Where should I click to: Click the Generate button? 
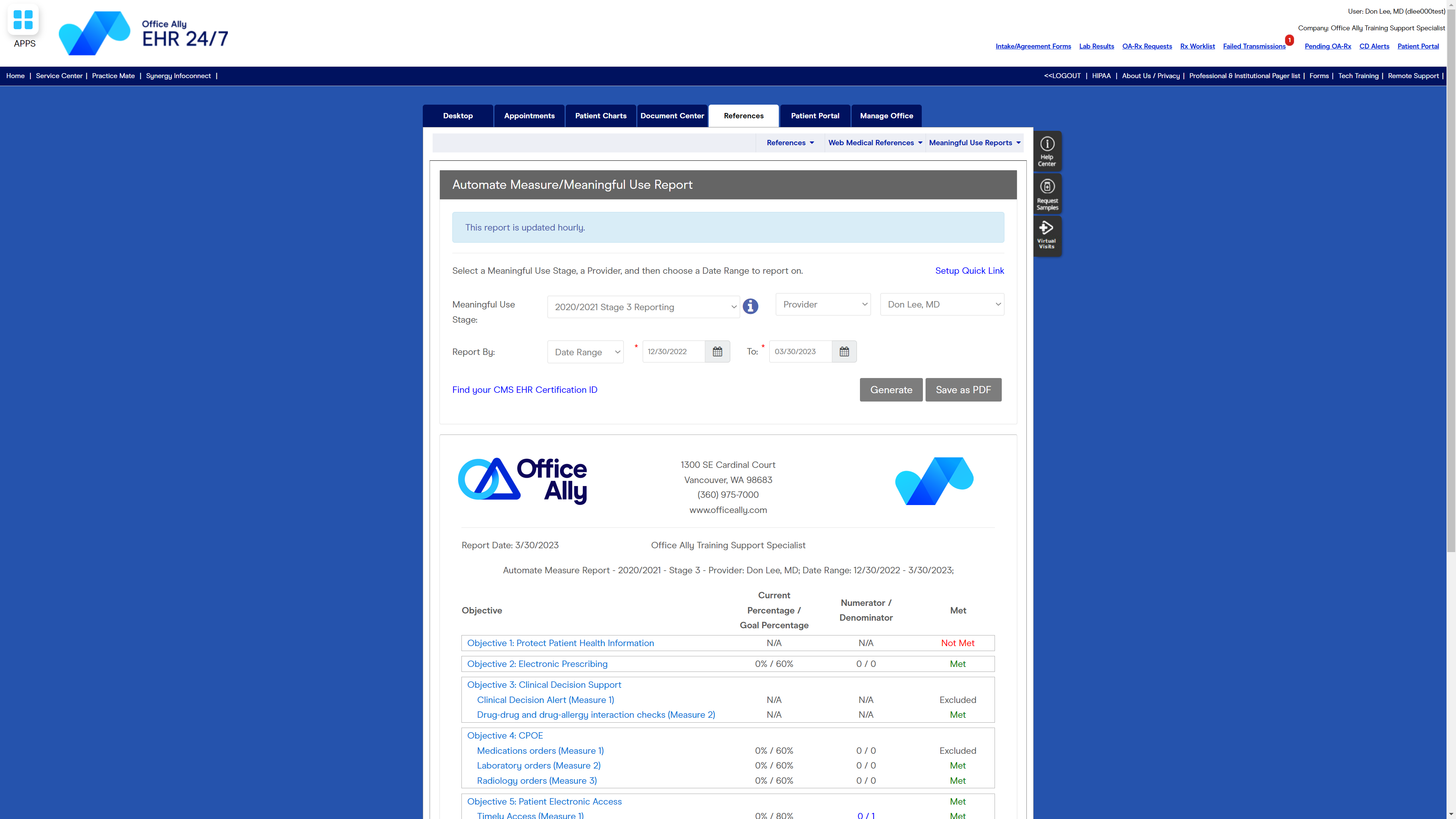tap(891, 389)
